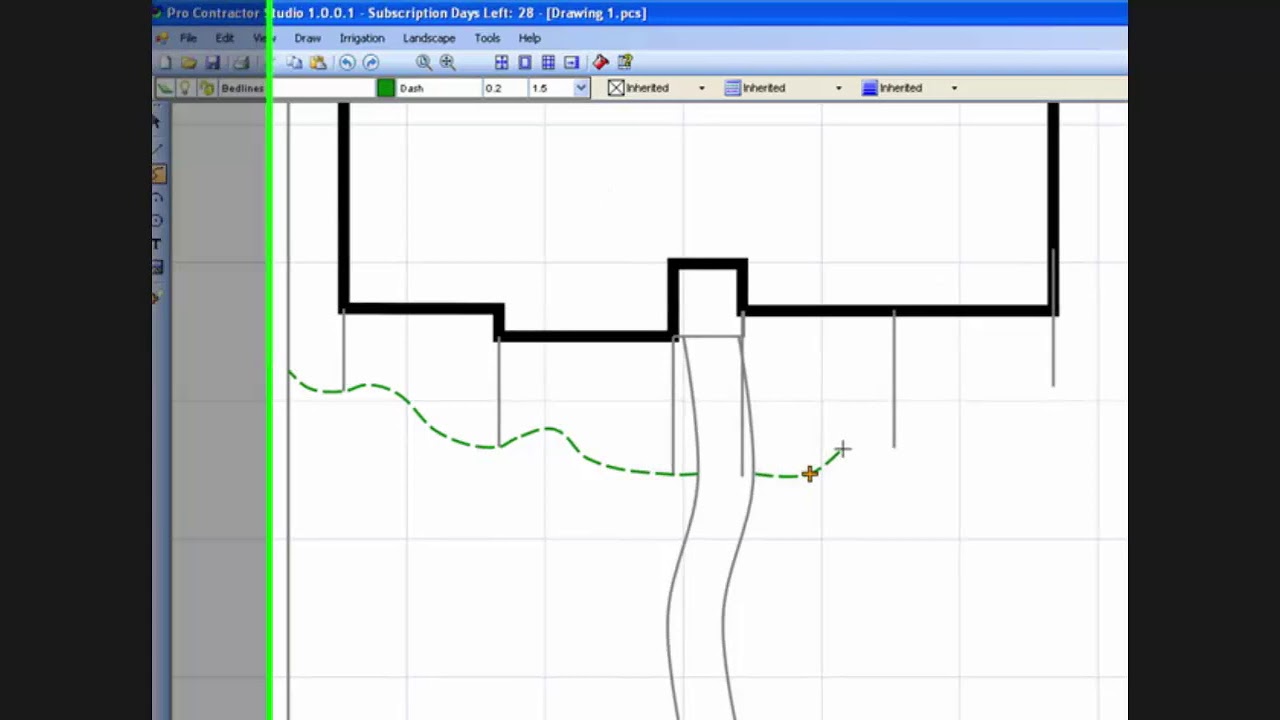Click the blue frame with arrow icon
The width and height of the screenshot is (1280, 720).
click(x=571, y=63)
